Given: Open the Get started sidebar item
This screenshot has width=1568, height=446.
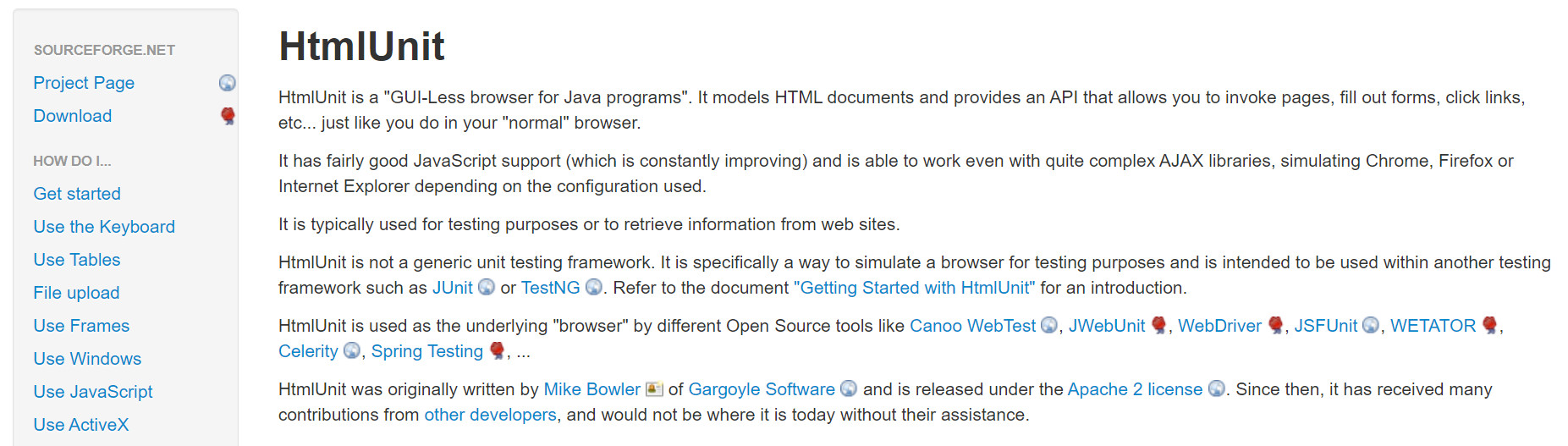Looking at the screenshot, I should (77, 194).
